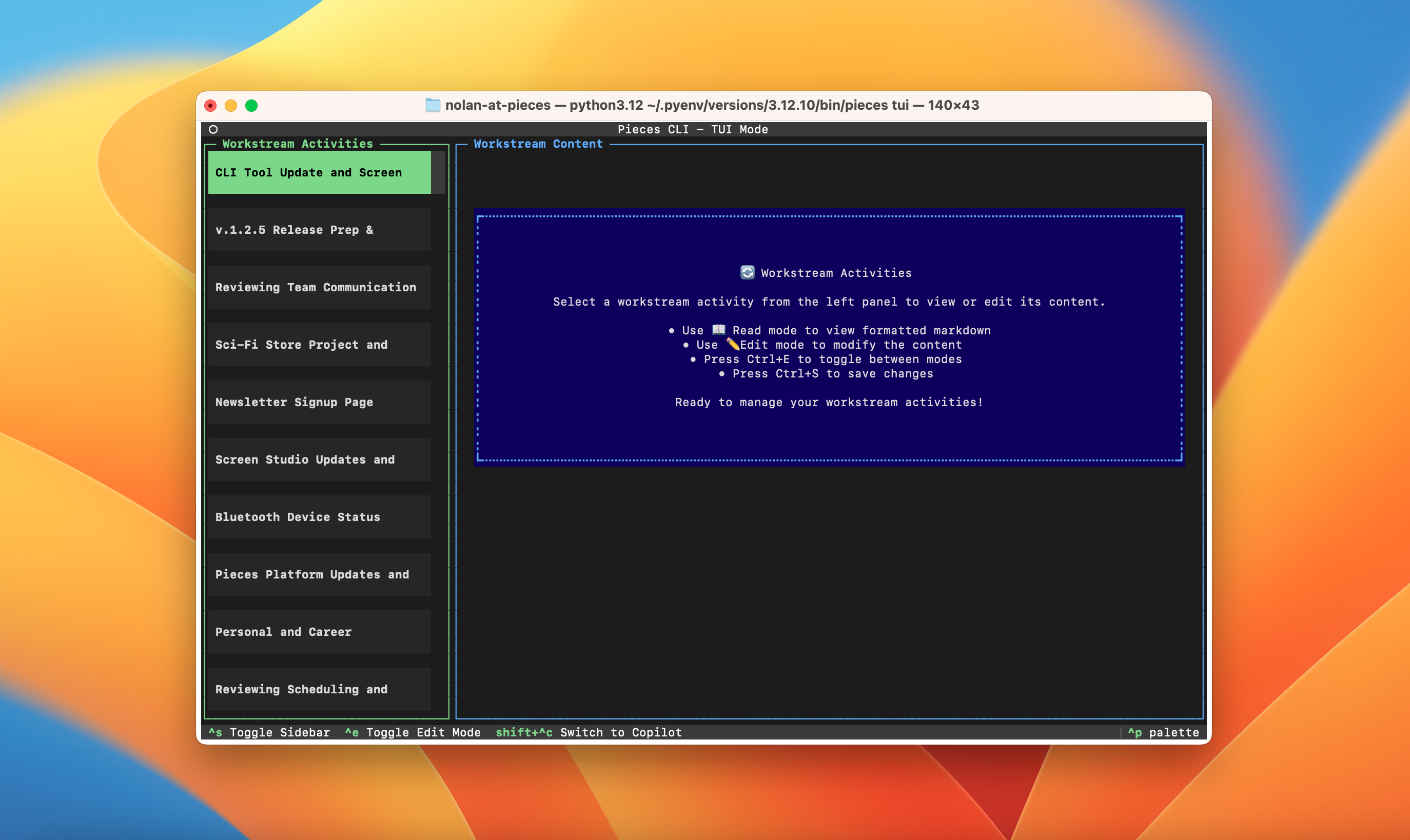
Task: Click the Workstream Activities refresh emoji icon
Action: point(747,273)
